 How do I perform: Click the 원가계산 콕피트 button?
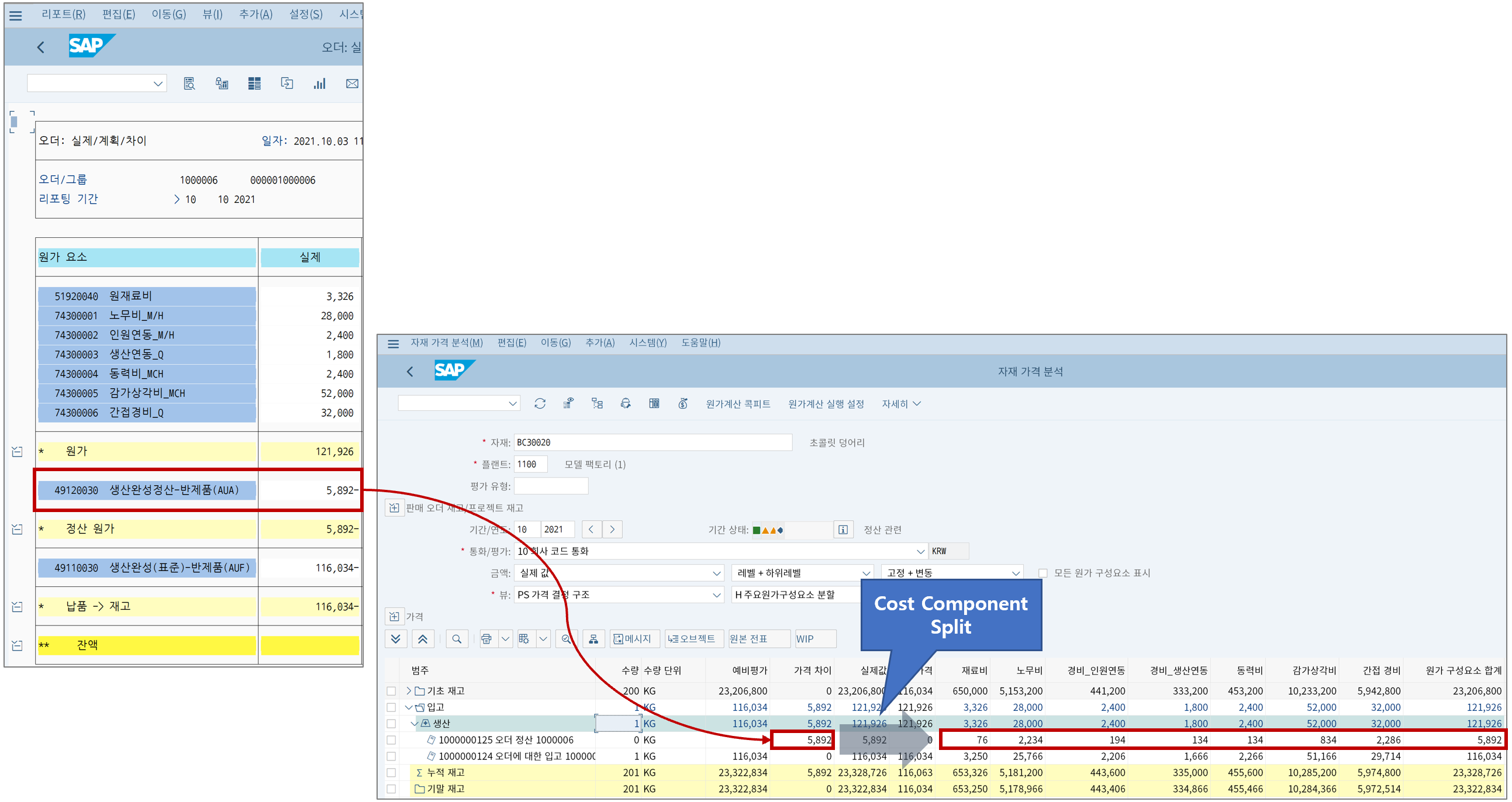[x=737, y=404]
